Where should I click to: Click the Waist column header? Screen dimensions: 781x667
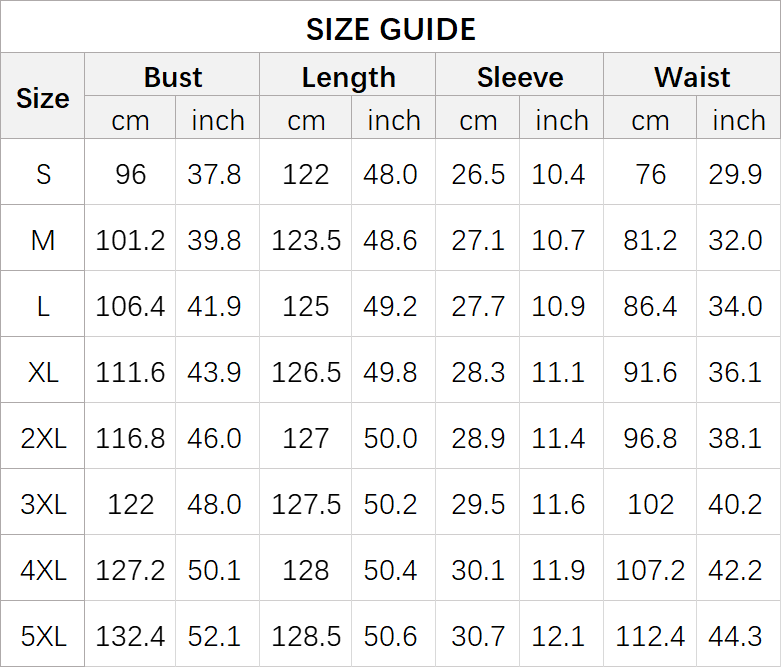pyautogui.click(x=692, y=77)
